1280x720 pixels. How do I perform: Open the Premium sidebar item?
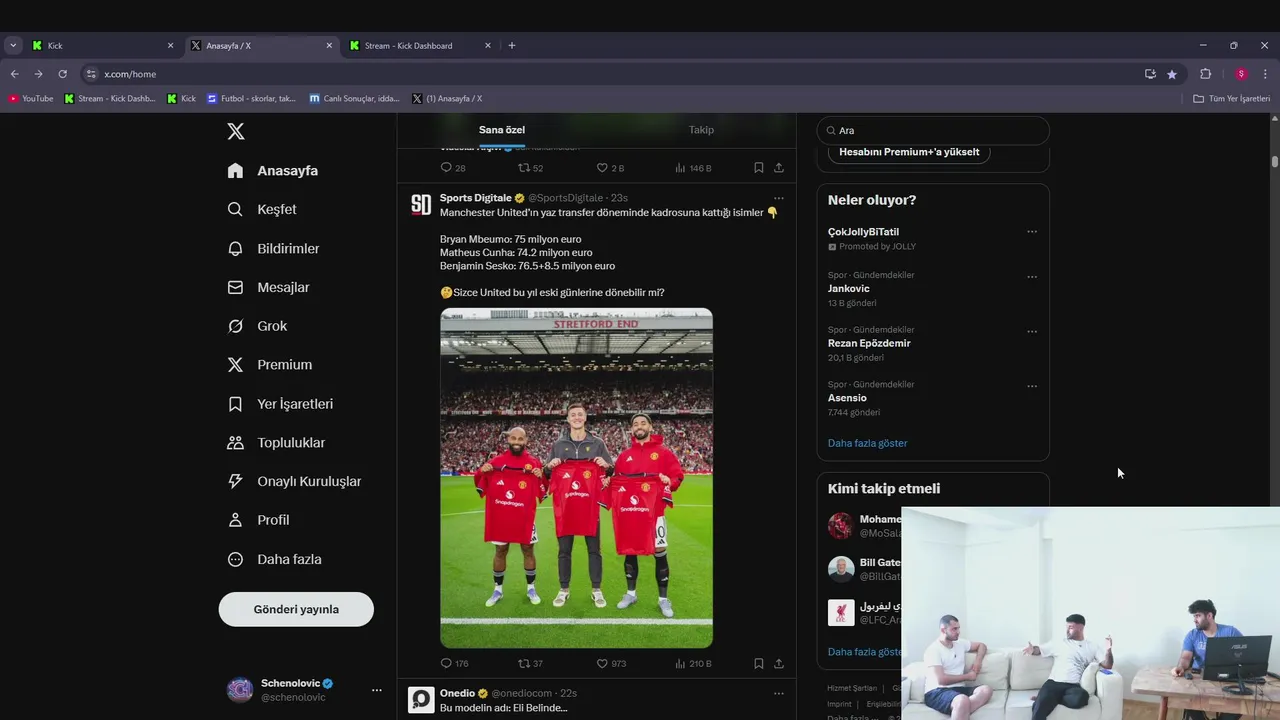coord(270,365)
